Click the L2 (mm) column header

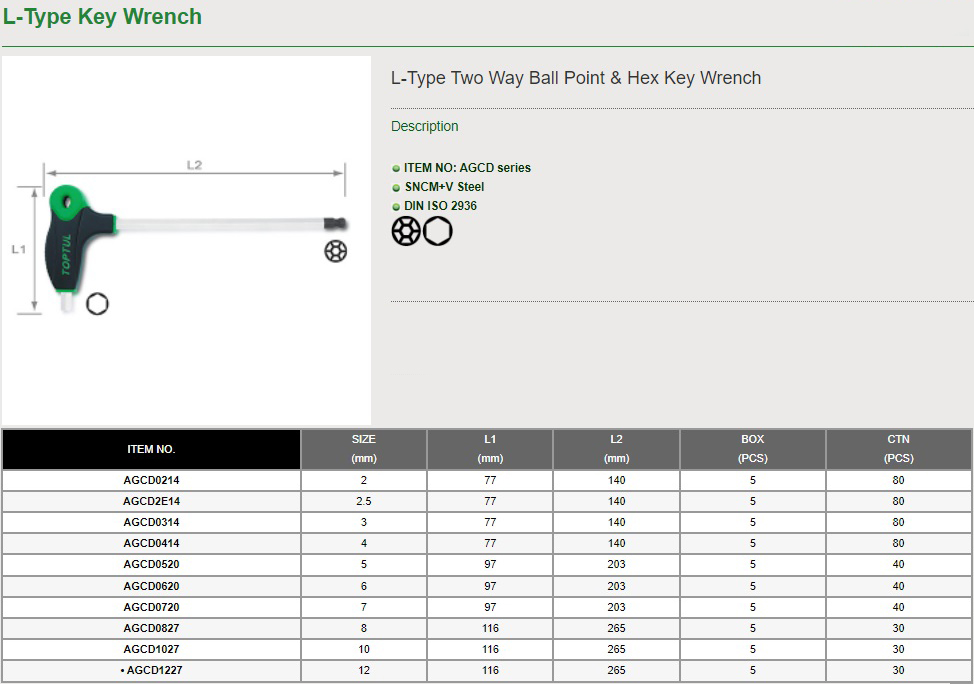[616, 449]
